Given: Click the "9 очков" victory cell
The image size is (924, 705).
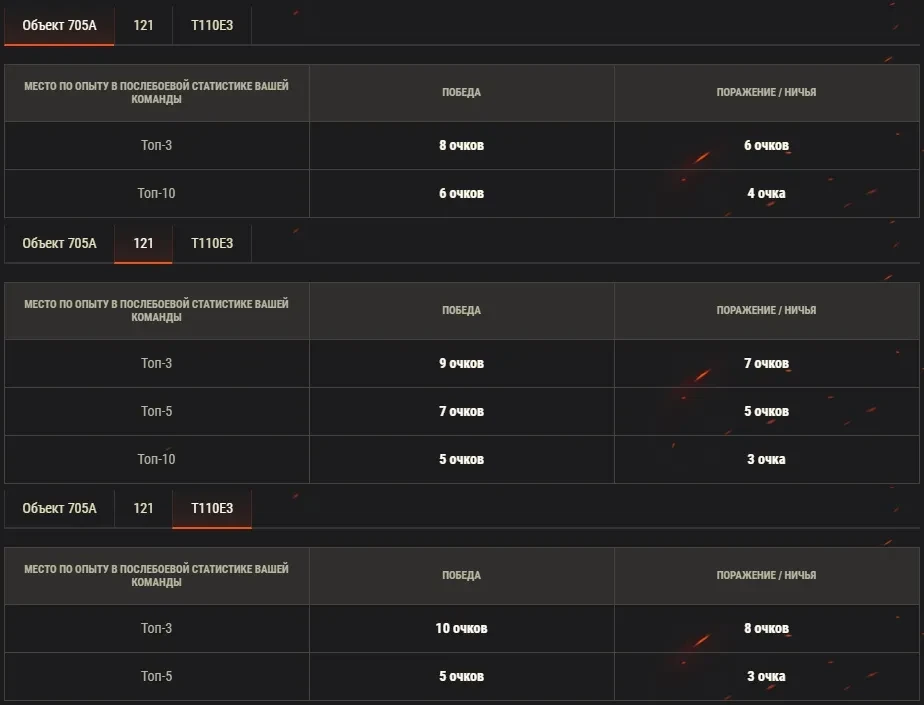Looking at the screenshot, I should tap(461, 363).
